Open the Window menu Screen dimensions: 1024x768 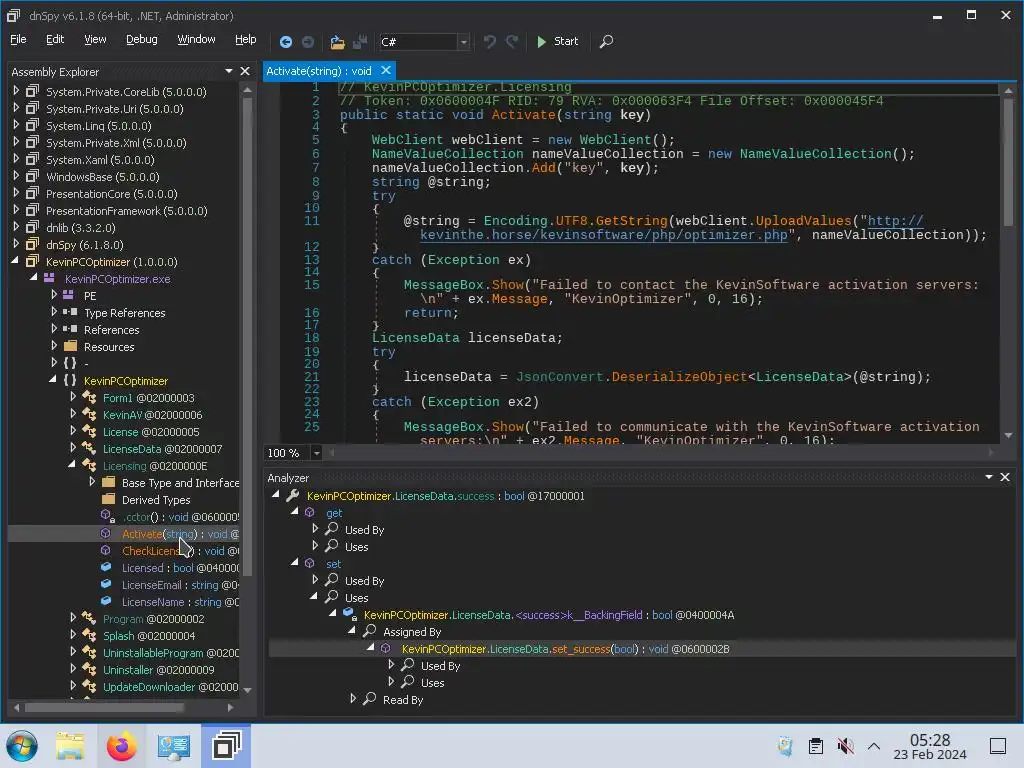click(197, 39)
